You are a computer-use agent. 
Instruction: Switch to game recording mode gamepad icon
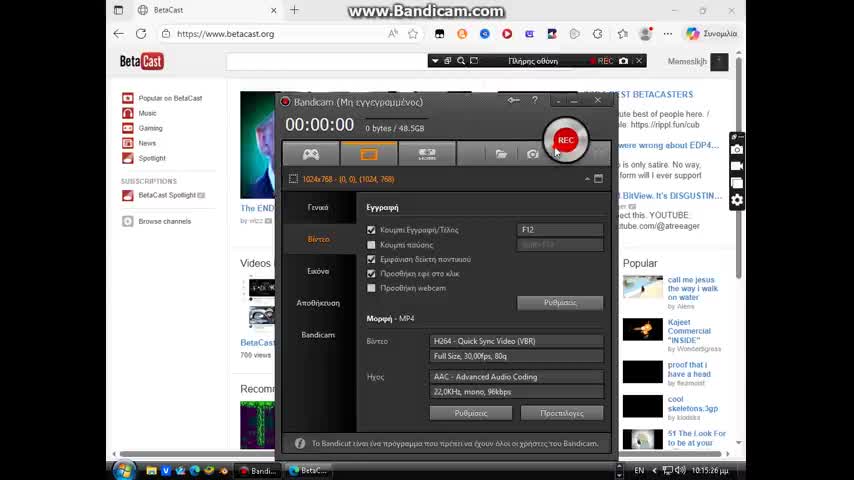[x=311, y=154]
